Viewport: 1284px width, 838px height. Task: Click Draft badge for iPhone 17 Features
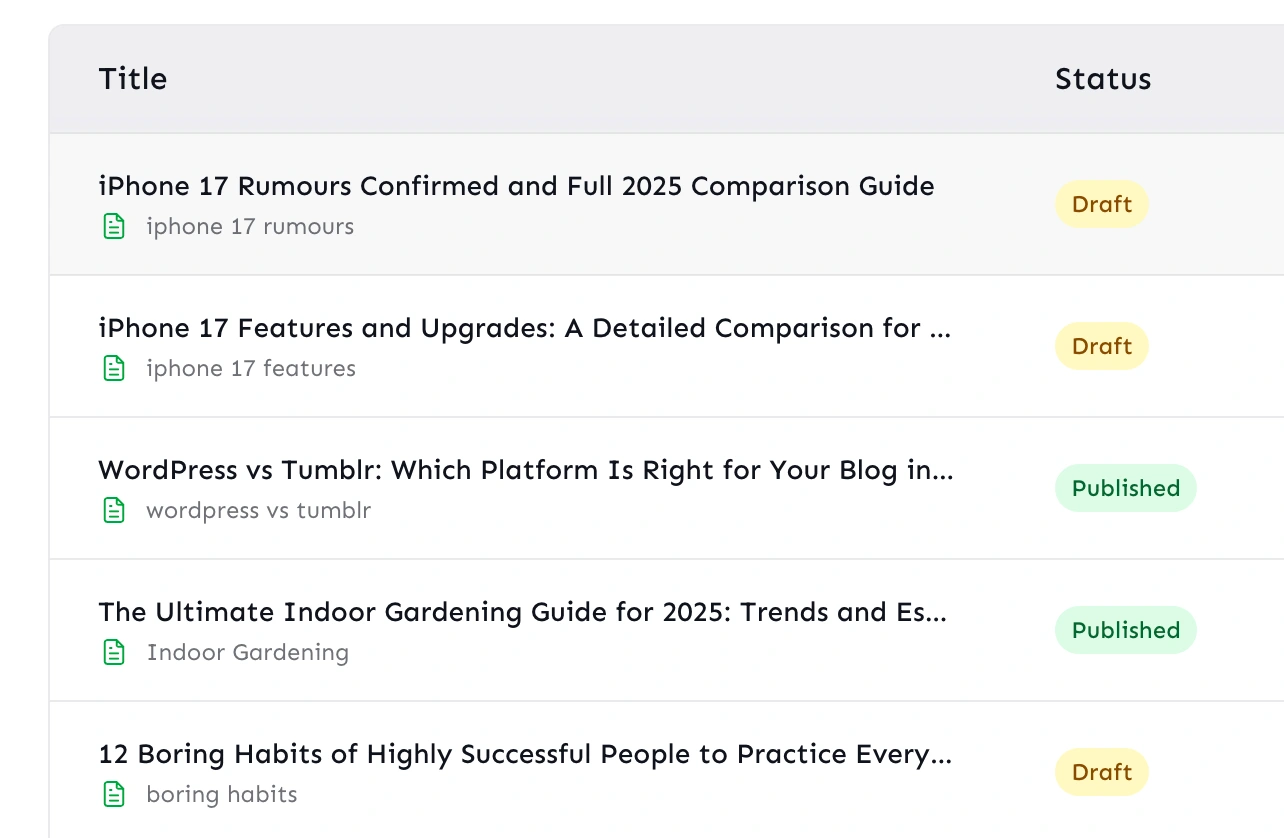pos(1101,347)
